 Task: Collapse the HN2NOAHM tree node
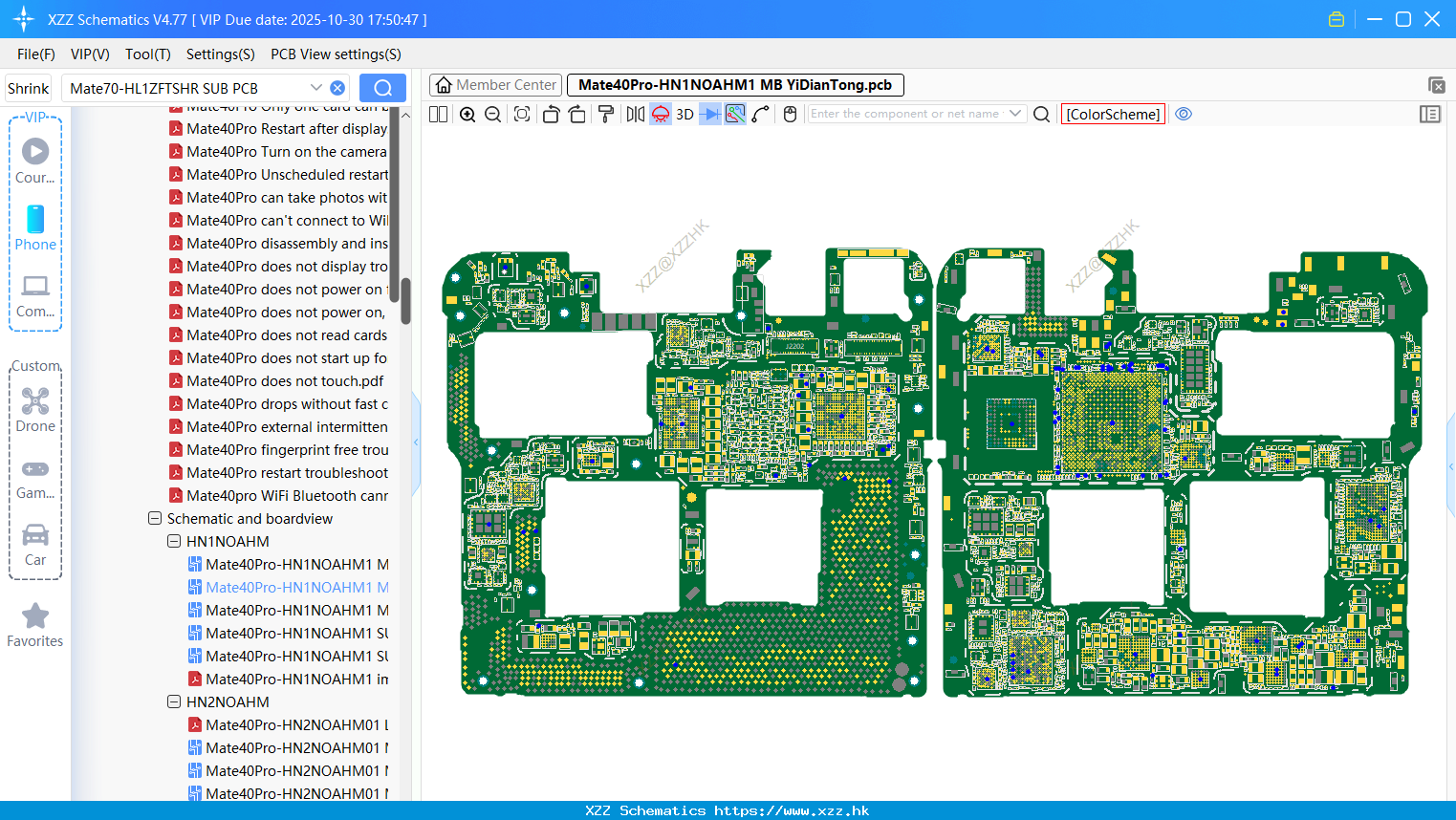point(174,701)
